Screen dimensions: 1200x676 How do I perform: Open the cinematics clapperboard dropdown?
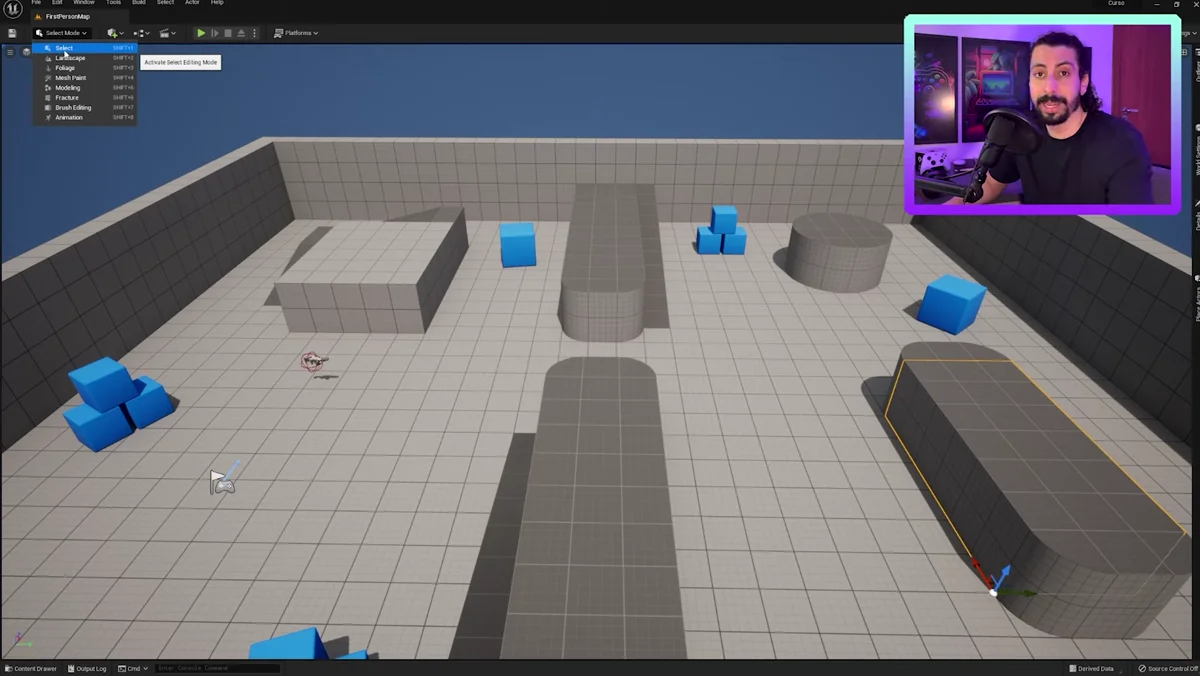(x=167, y=33)
